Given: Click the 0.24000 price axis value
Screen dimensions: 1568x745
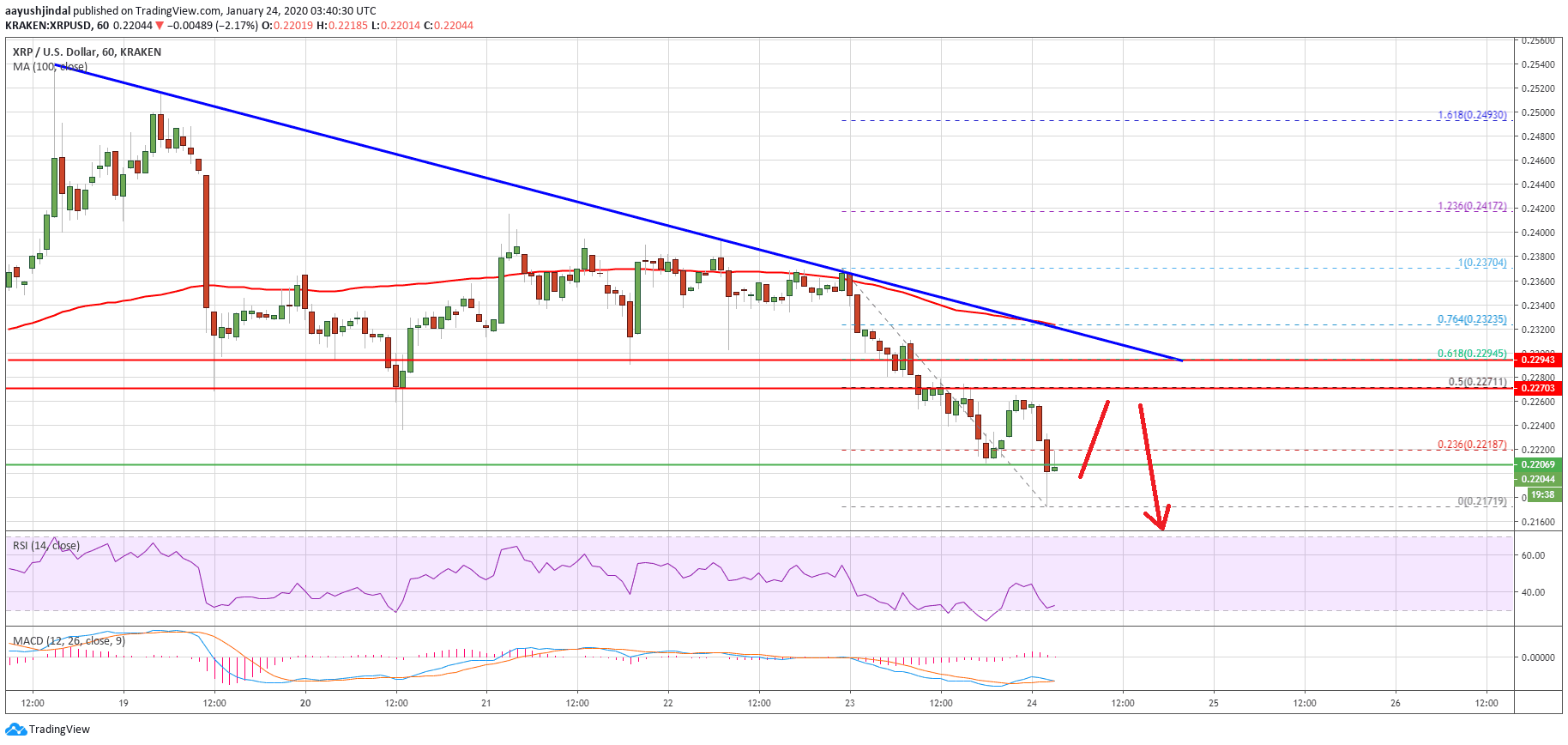Looking at the screenshot, I should pos(1538,233).
